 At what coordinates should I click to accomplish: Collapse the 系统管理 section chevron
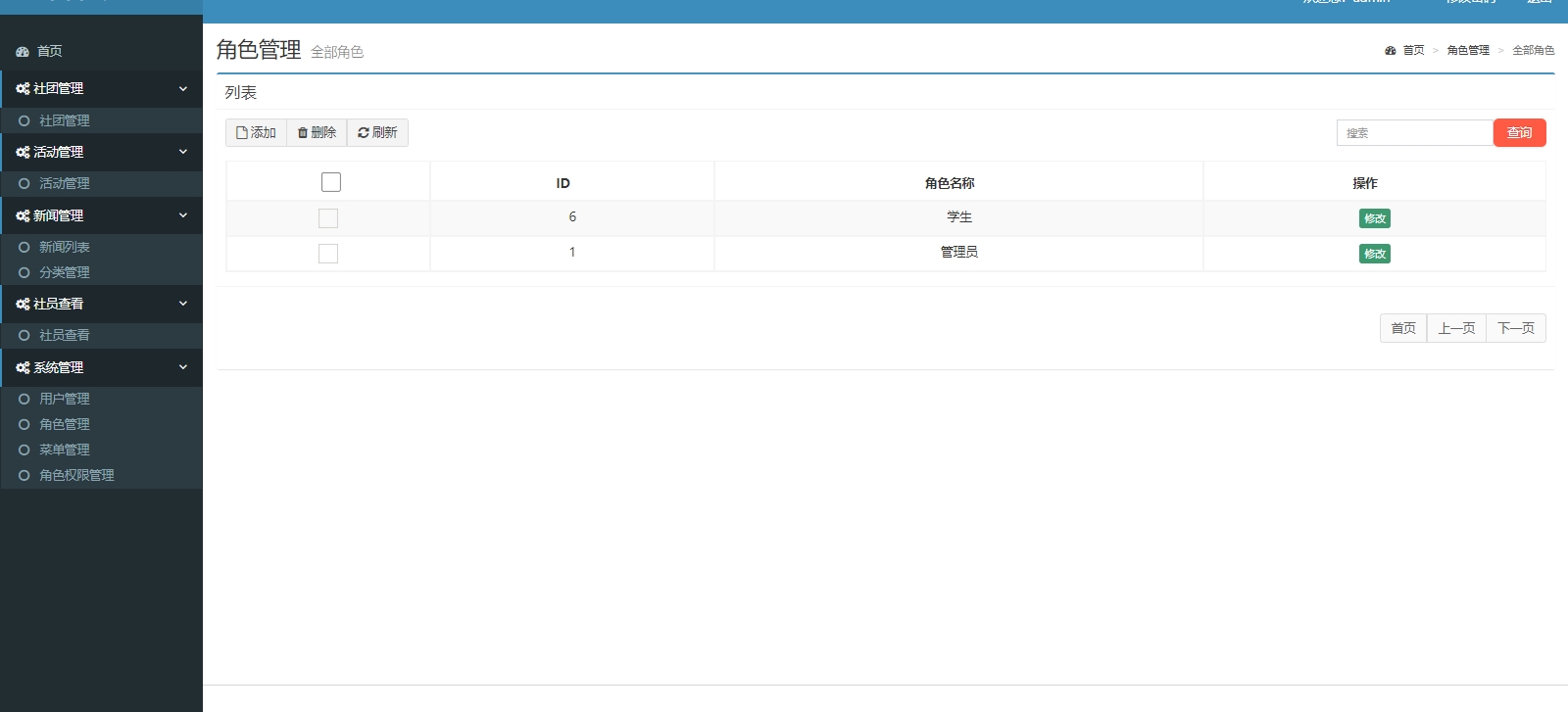pyautogui.click(x=183, y=367)
